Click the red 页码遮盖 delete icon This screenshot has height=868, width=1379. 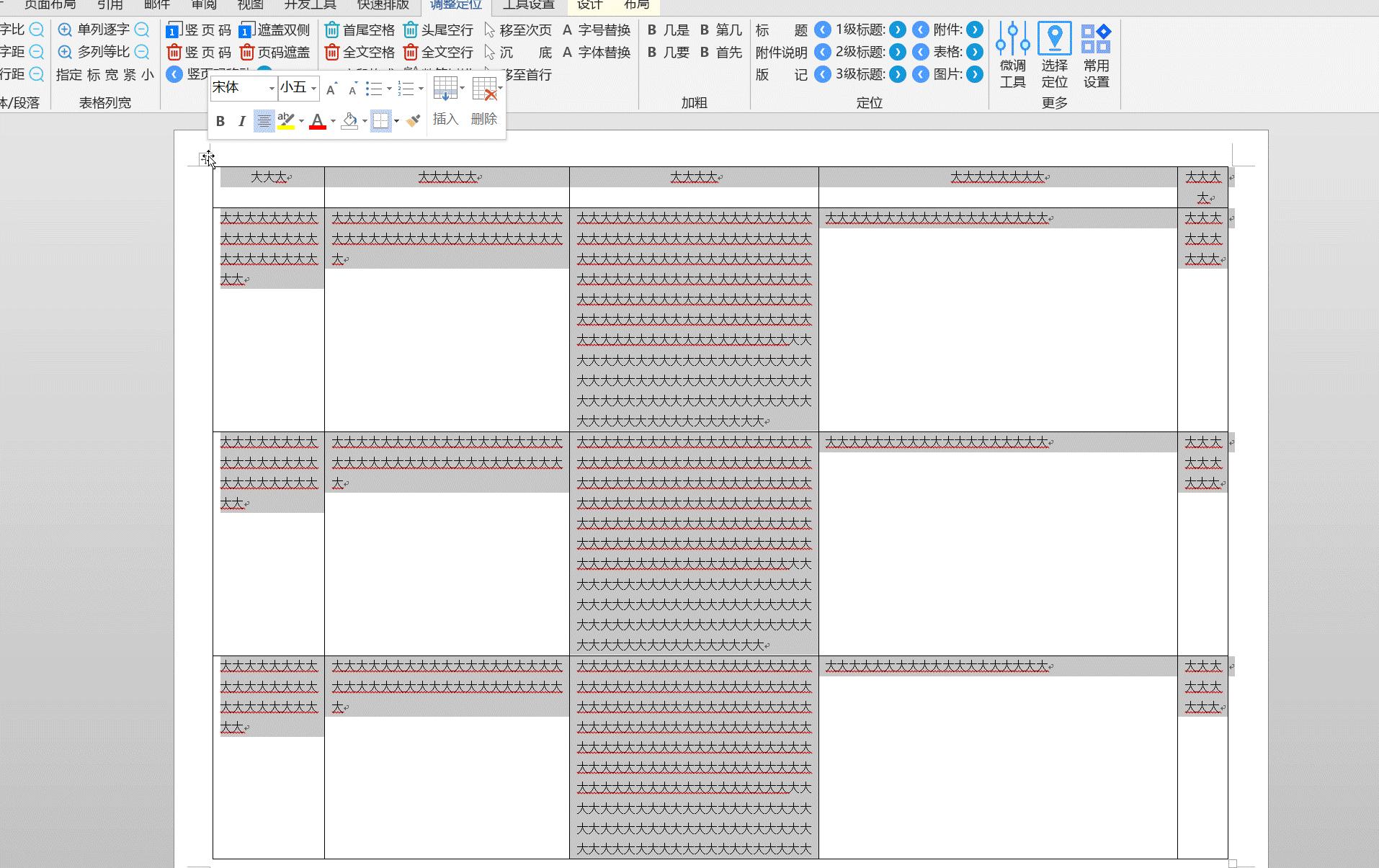coord(247,53)
